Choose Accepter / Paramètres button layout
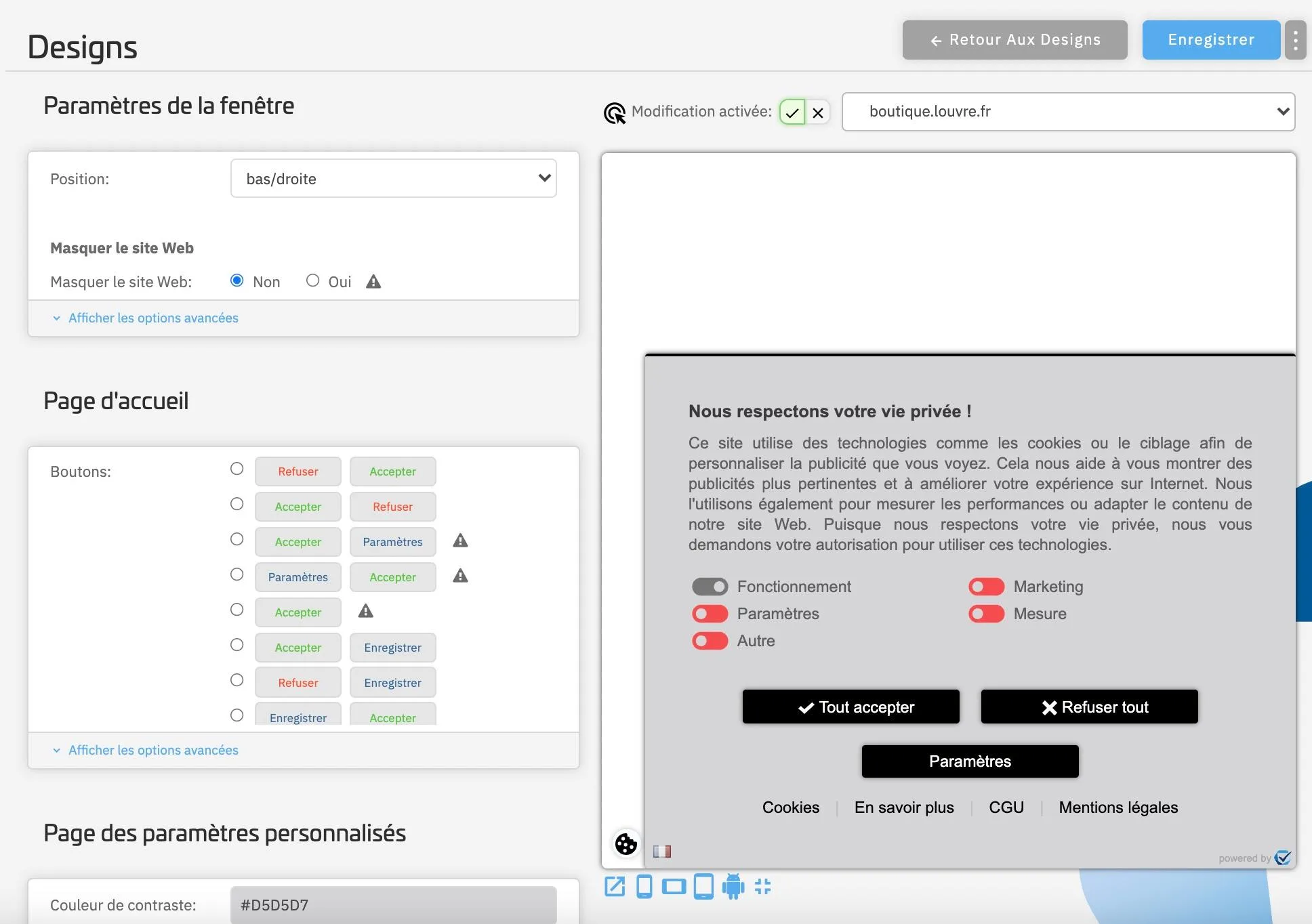 click(237, 539)
